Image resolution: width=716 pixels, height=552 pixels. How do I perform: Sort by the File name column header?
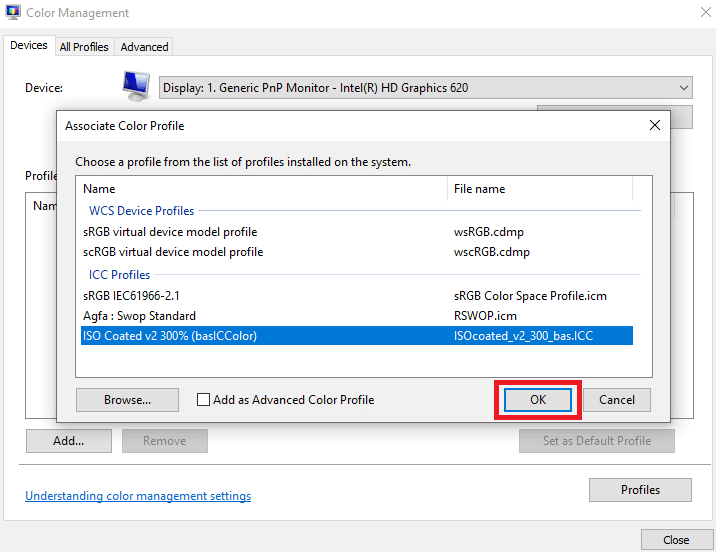coord(540,189)
